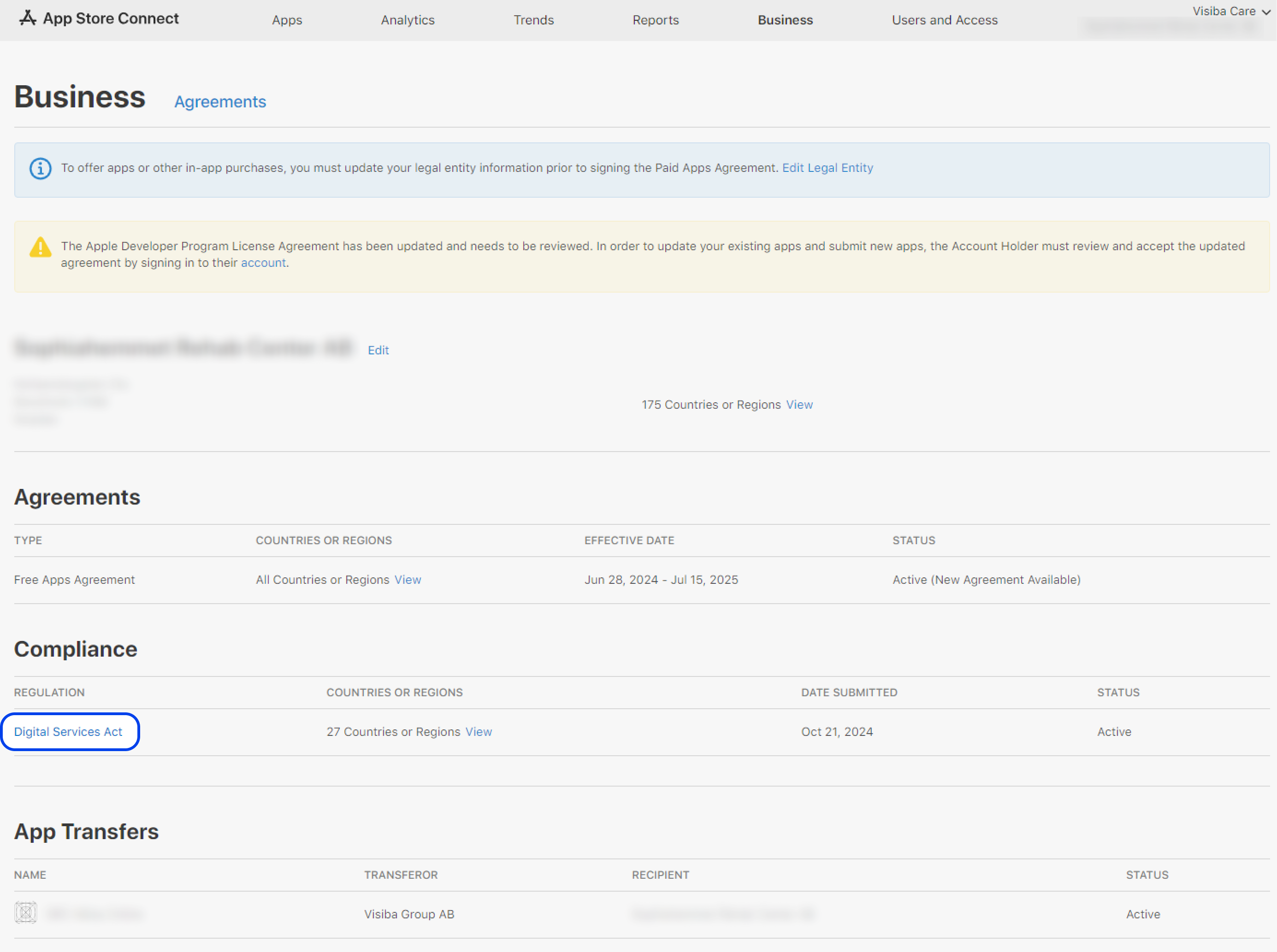Click the Active status in App Transfers row
The height and width of the screenshot is (952, 1277).
pyautogui.click(x=1143, y=914)
